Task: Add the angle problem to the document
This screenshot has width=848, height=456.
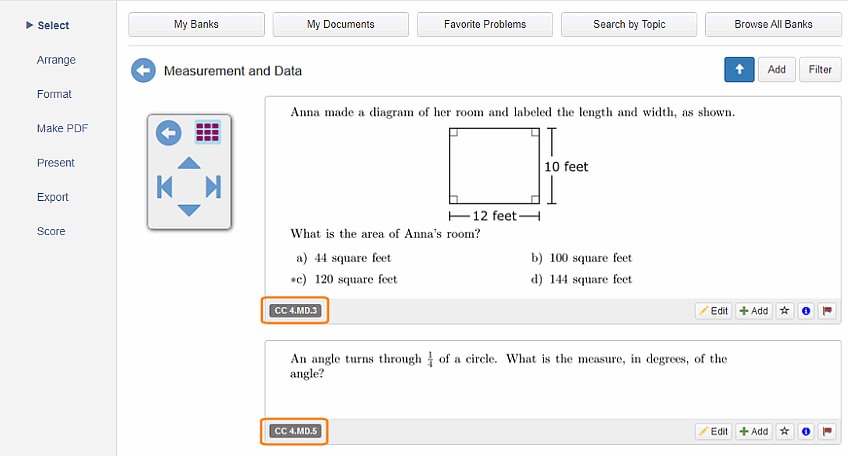Action: [754, 431]
